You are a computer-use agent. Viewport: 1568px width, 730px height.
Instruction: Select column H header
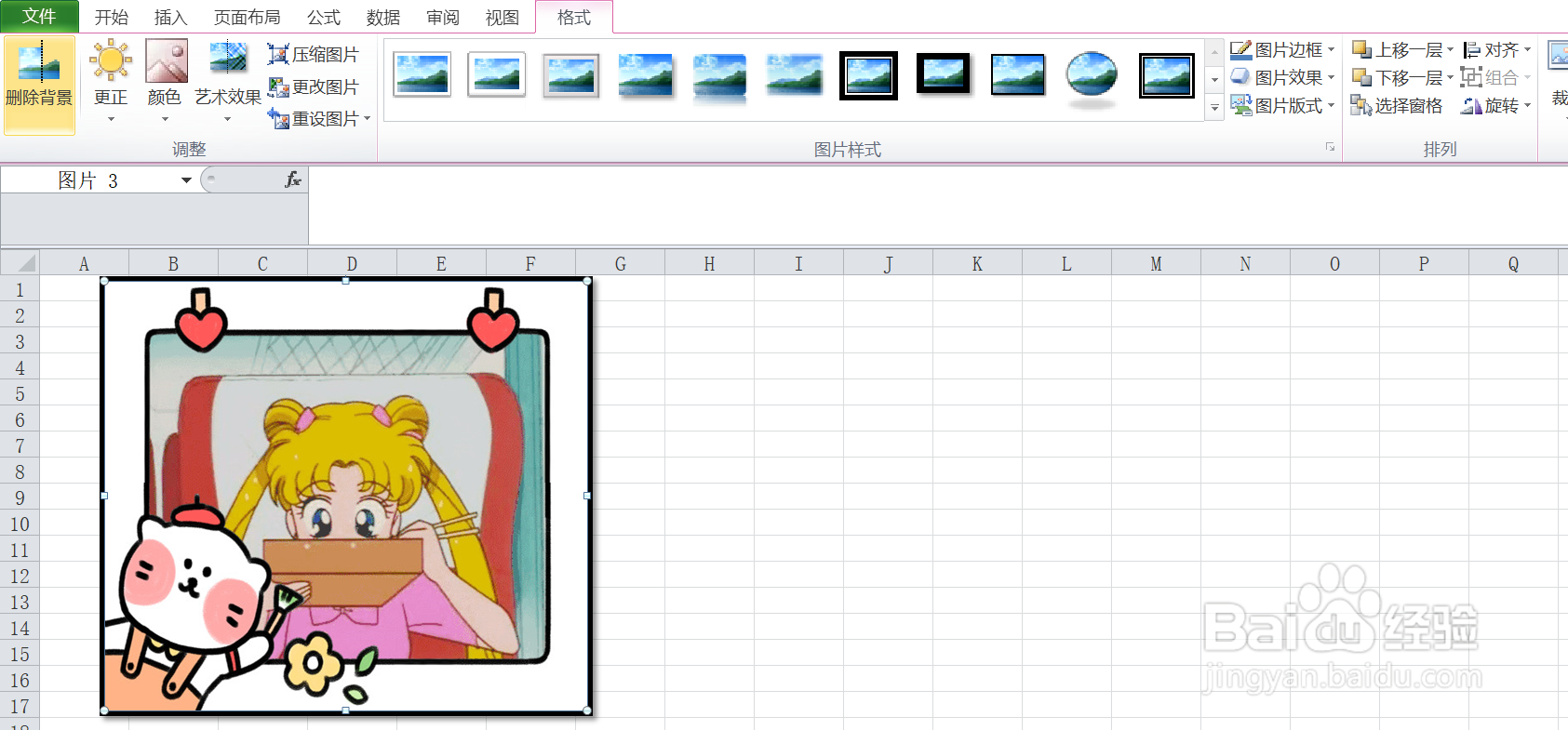(x=709, y=264)
